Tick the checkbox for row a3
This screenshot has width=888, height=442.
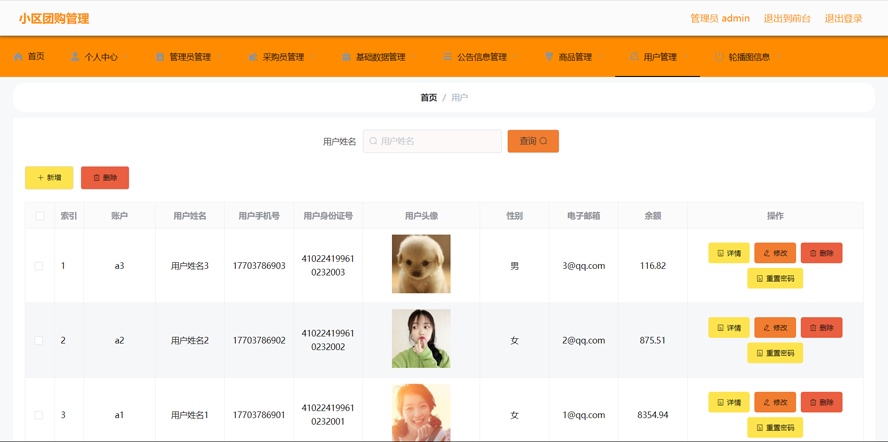tap(39, 266)
